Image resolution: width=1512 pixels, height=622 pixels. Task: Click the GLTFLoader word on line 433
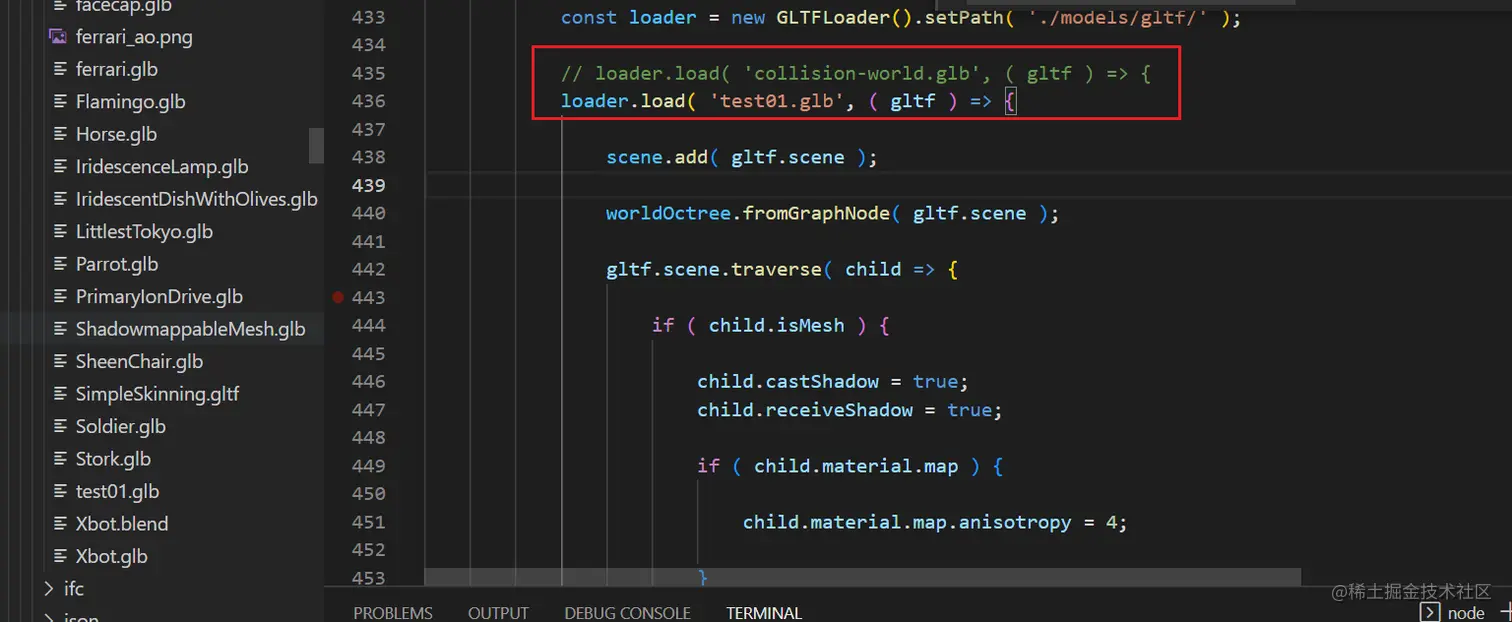tap(833, 17)
